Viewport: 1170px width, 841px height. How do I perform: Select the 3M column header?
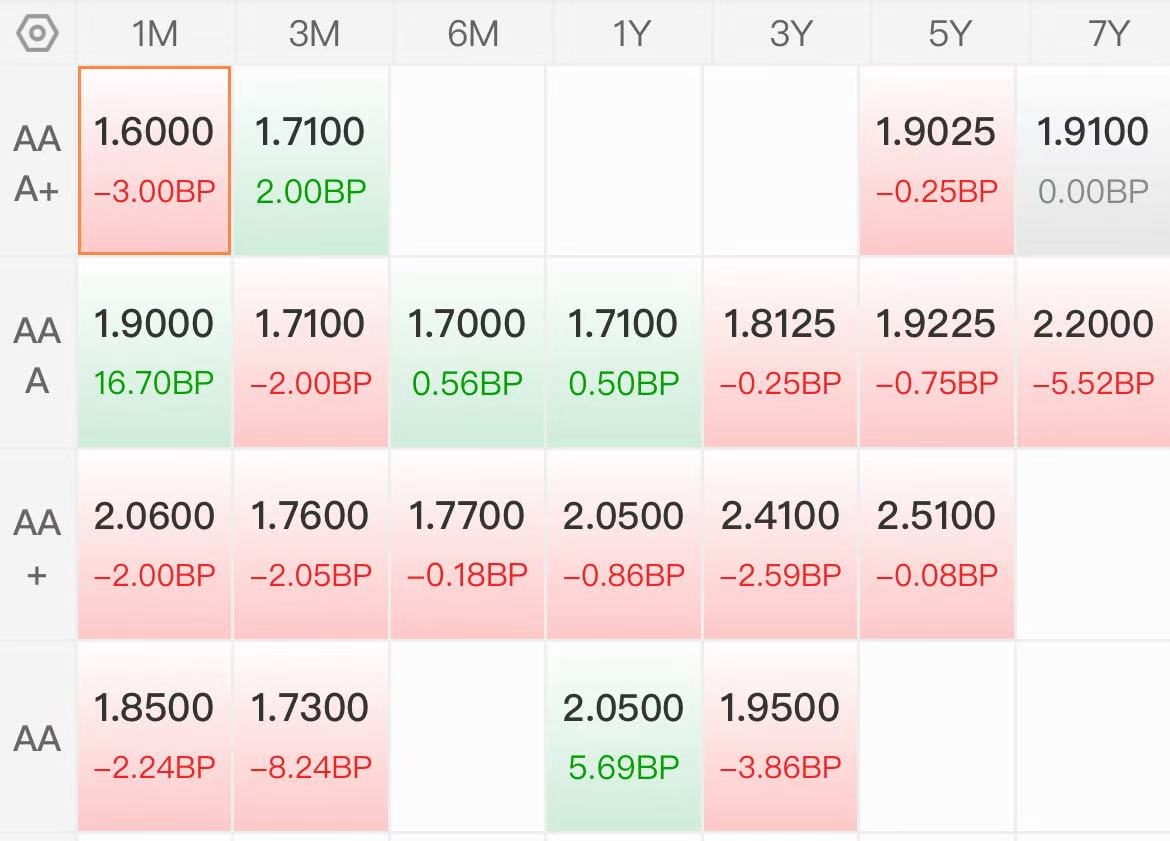pos(314,34)
